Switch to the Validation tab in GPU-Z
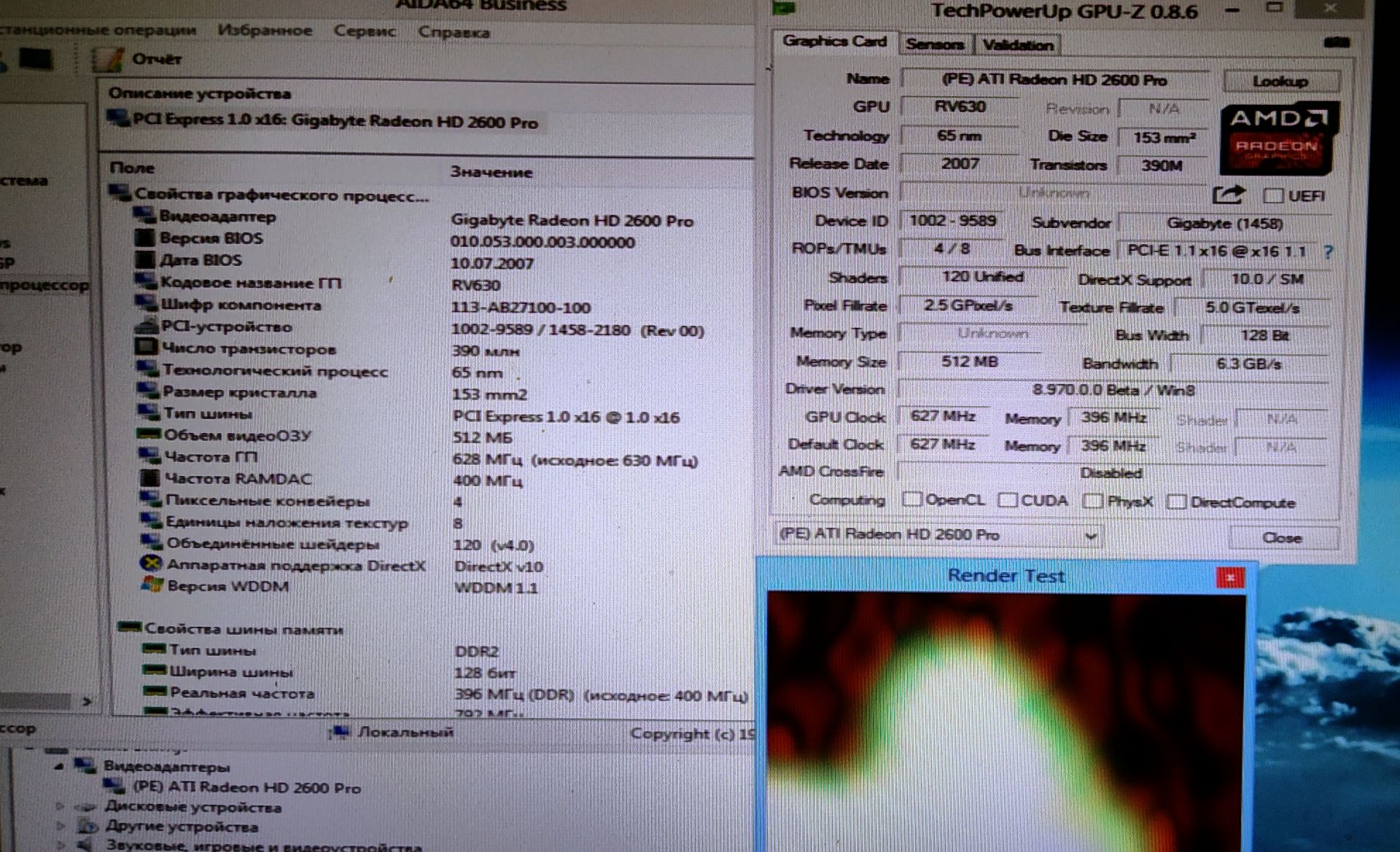The image size is (1400, 852). tap(1018, 45)
